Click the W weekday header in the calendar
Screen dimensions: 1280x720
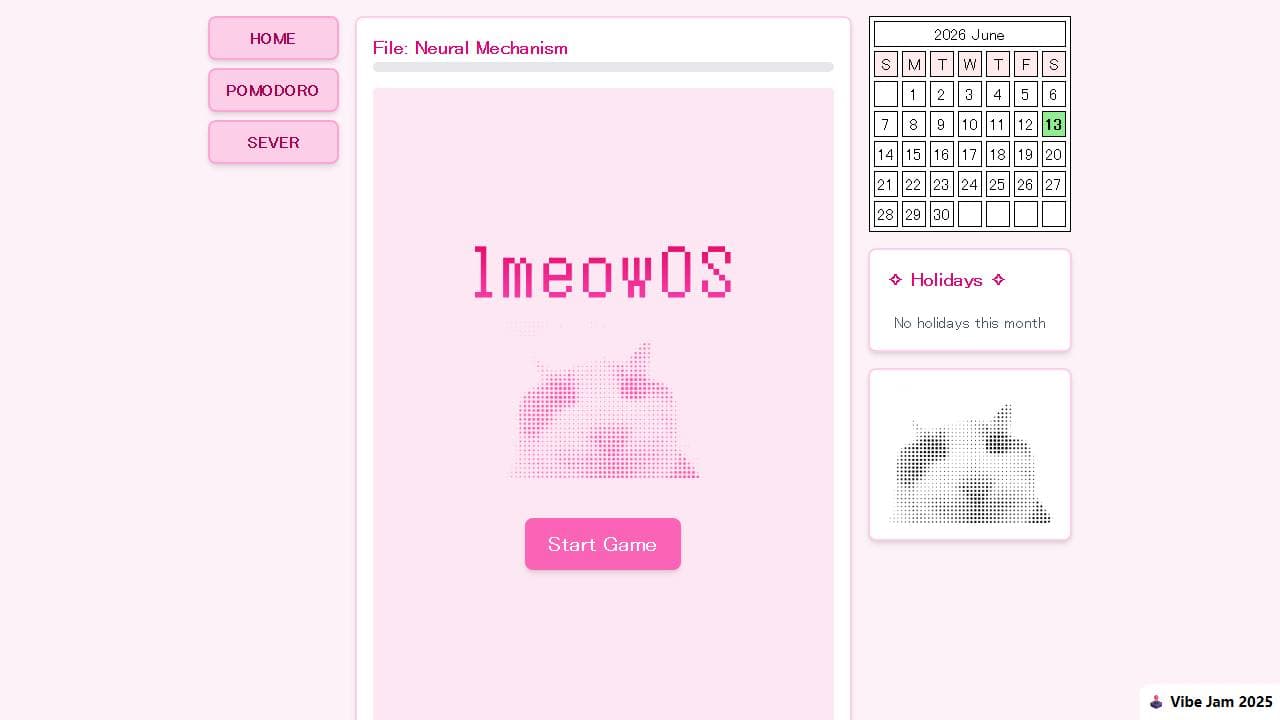(x=970, y=64)
